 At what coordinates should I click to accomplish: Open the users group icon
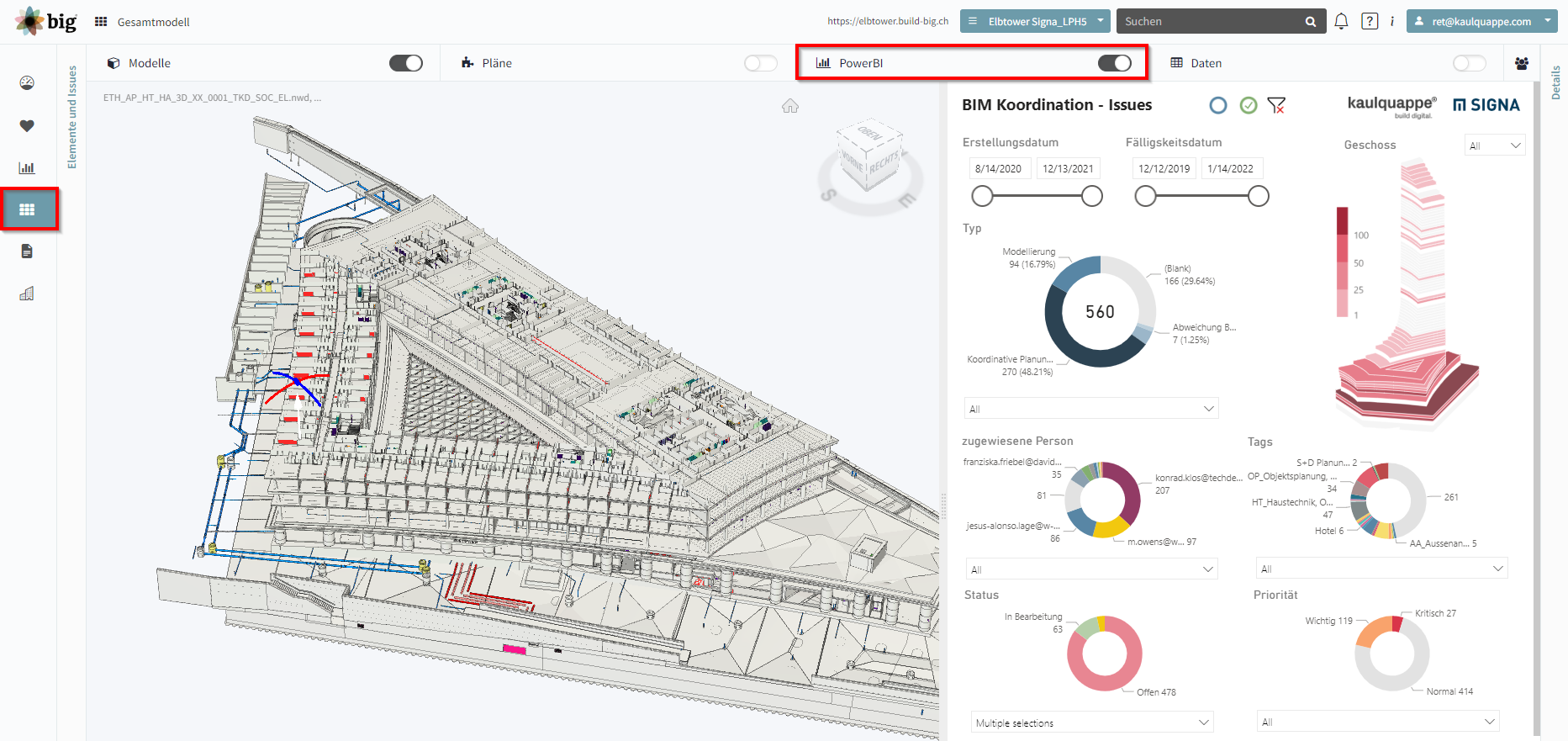pyautogui.click(x=1522, y=63)
